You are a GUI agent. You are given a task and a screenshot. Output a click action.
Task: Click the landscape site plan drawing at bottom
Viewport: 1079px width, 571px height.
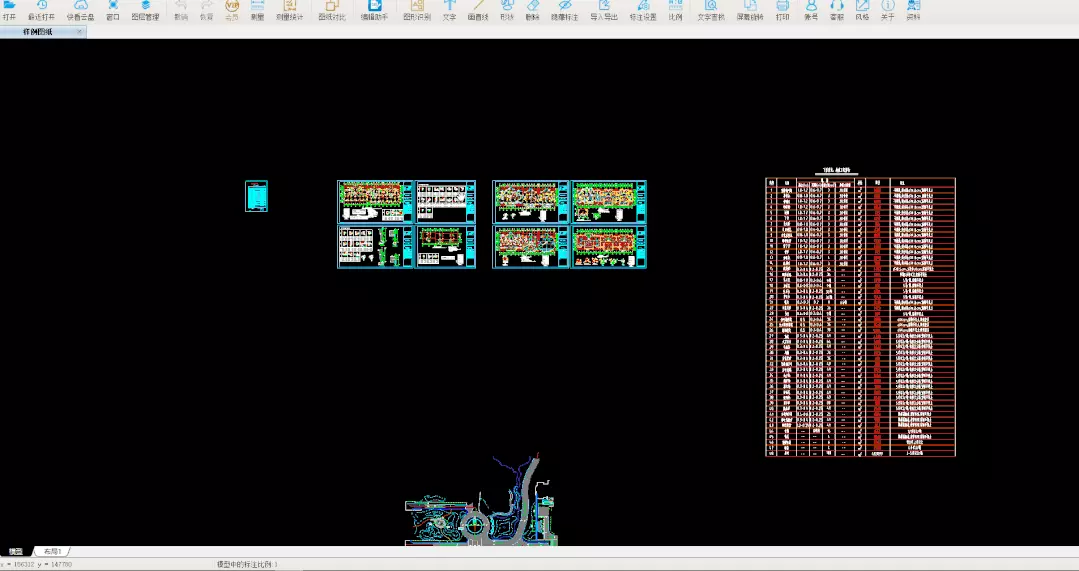(481, 500)
